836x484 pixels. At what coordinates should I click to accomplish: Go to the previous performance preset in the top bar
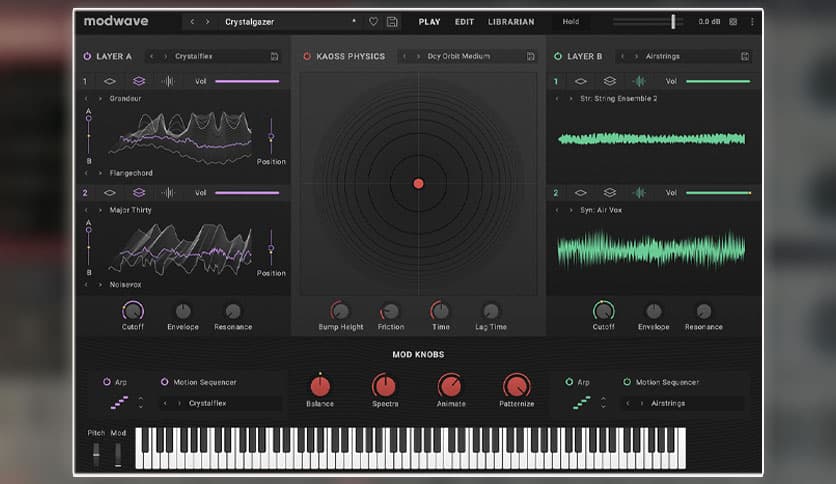pos(192,22)
